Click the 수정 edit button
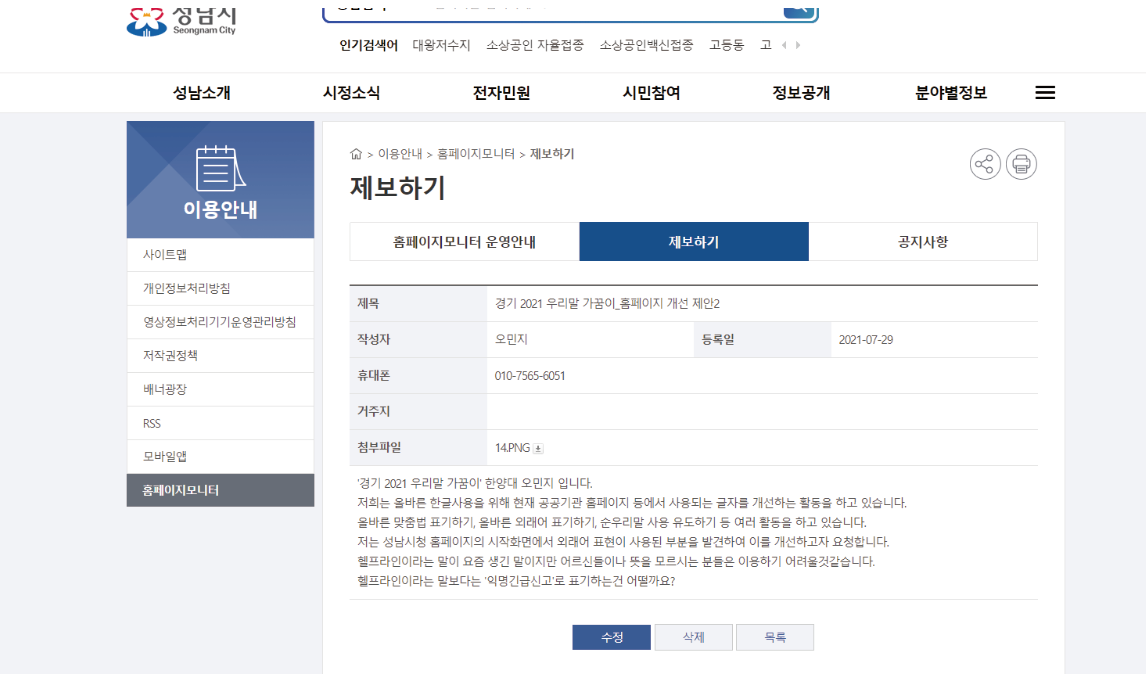This screenshot has width=1146, height=674. pyautogui.click(x=612, y=637)
